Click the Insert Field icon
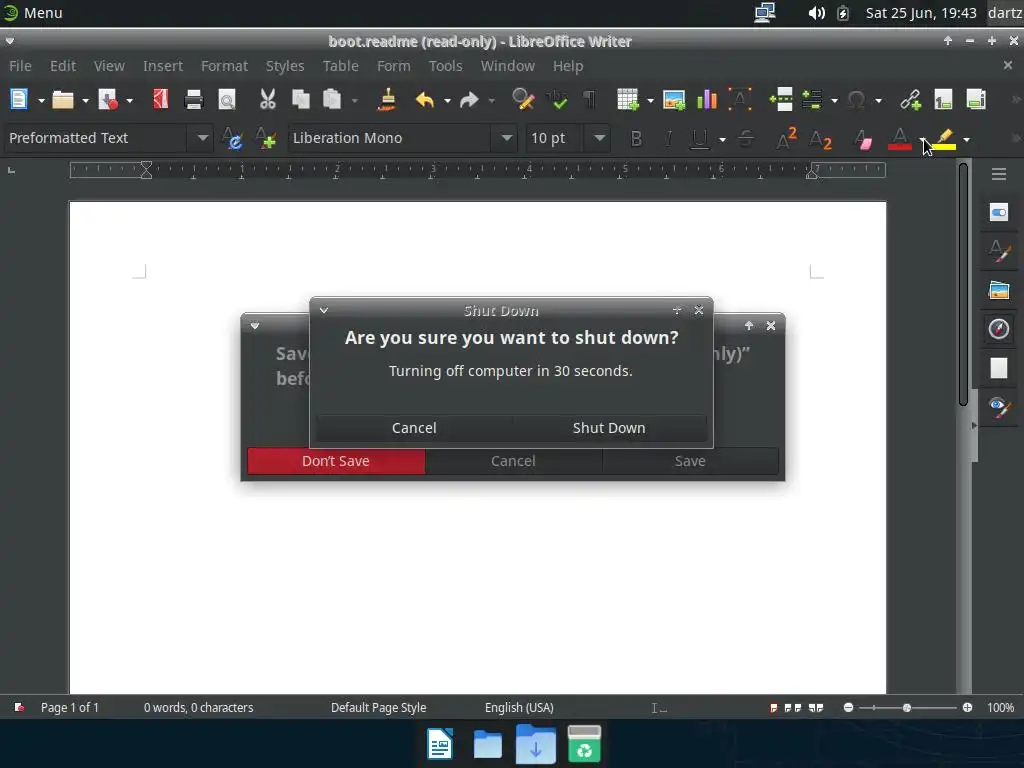1024x768 pixels. [812, 100]
